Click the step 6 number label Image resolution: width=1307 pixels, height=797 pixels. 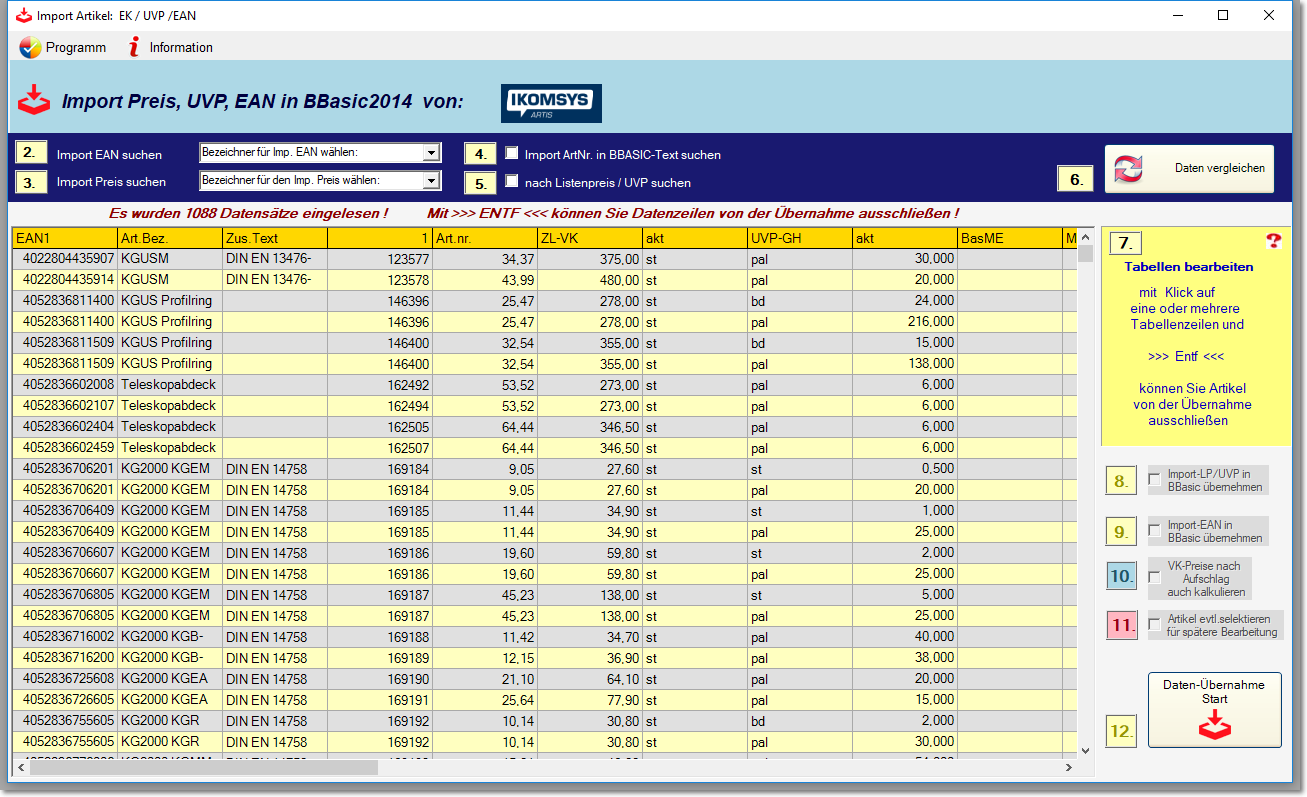[1075, 179]
